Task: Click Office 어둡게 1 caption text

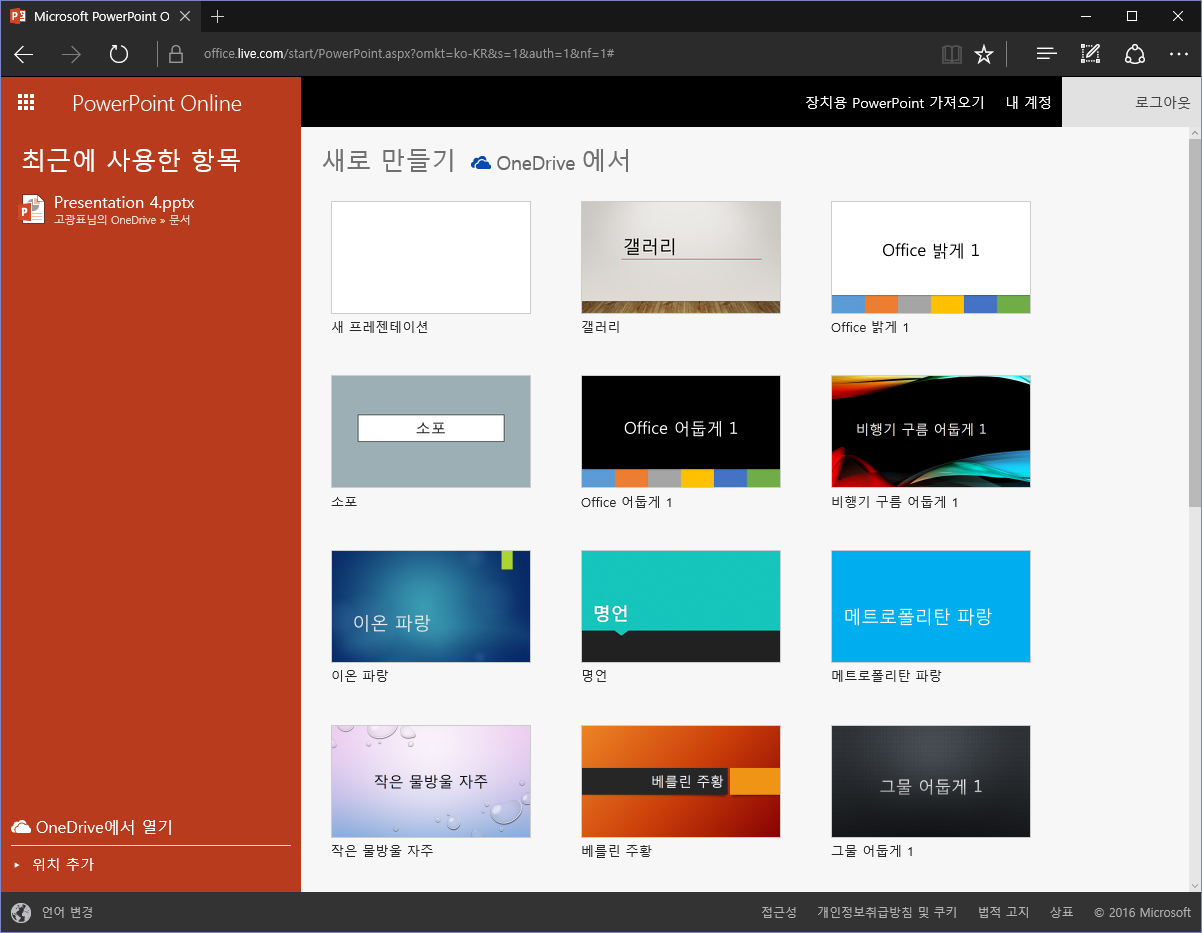Action: (x=627, y=502)
